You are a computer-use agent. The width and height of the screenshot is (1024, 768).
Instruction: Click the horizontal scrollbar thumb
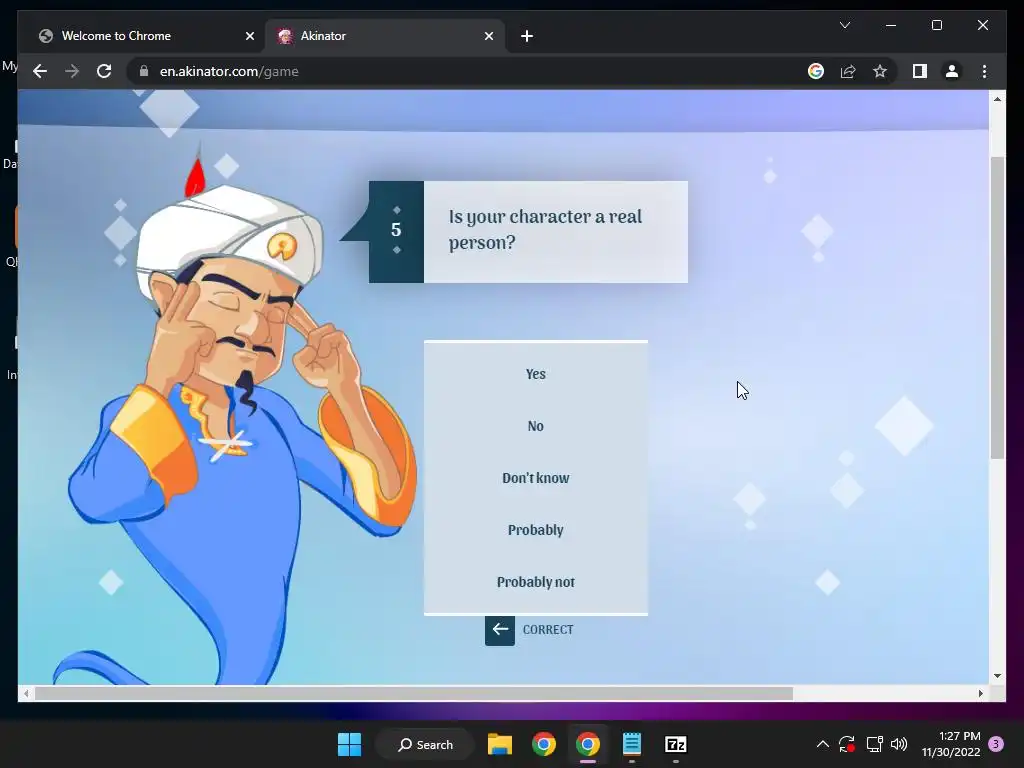(x=413, y=694)
